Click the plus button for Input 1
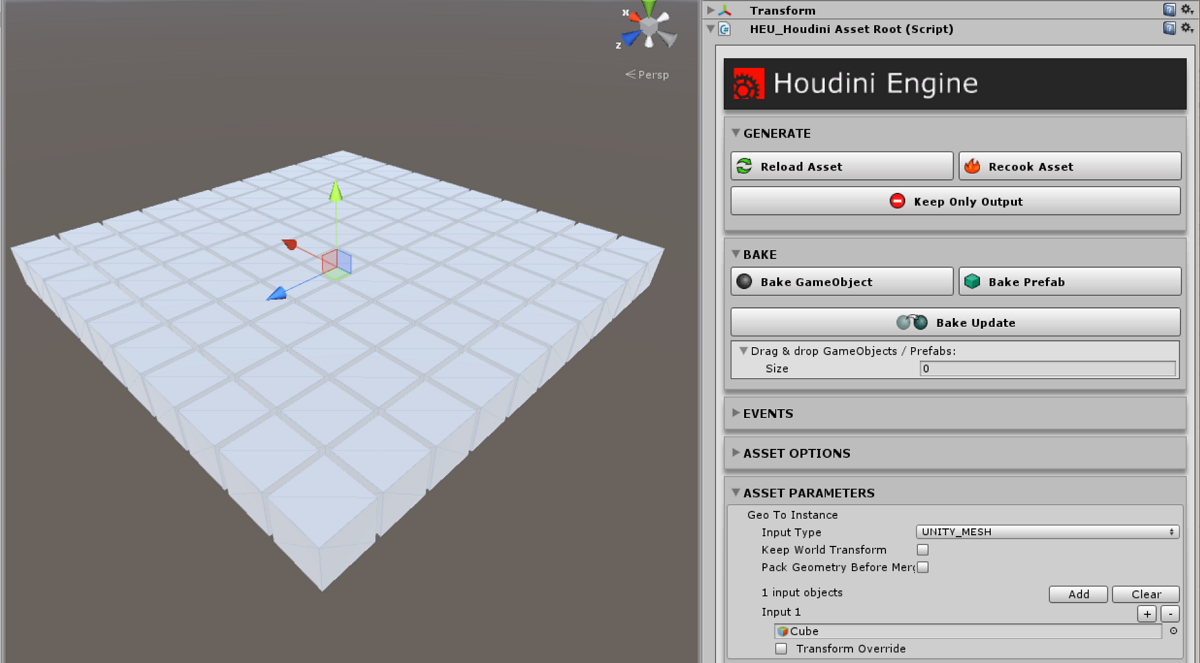The image size is (1200, 663). point(1147,614)
